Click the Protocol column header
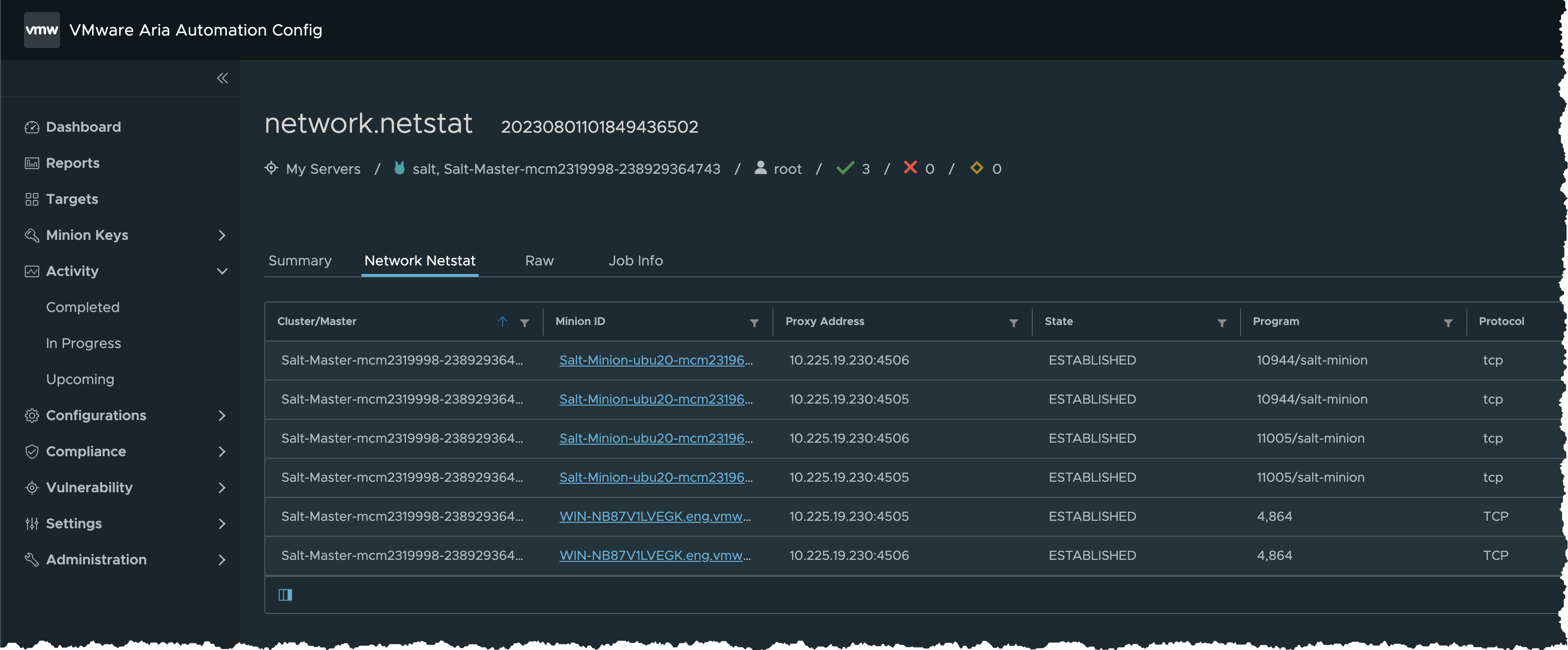Screen dimensions: 1568x650 click(x=1501, y=320)
